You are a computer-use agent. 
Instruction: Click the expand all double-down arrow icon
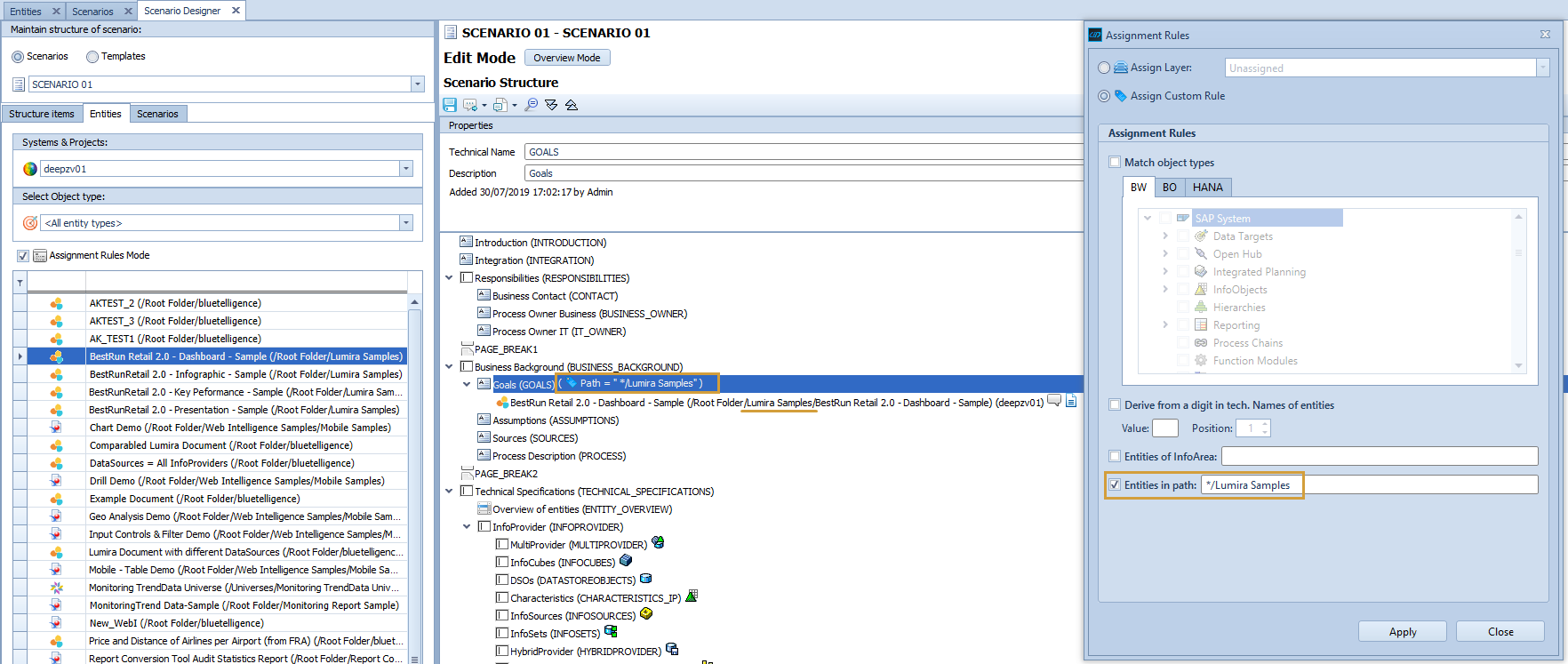pos(551,105)
